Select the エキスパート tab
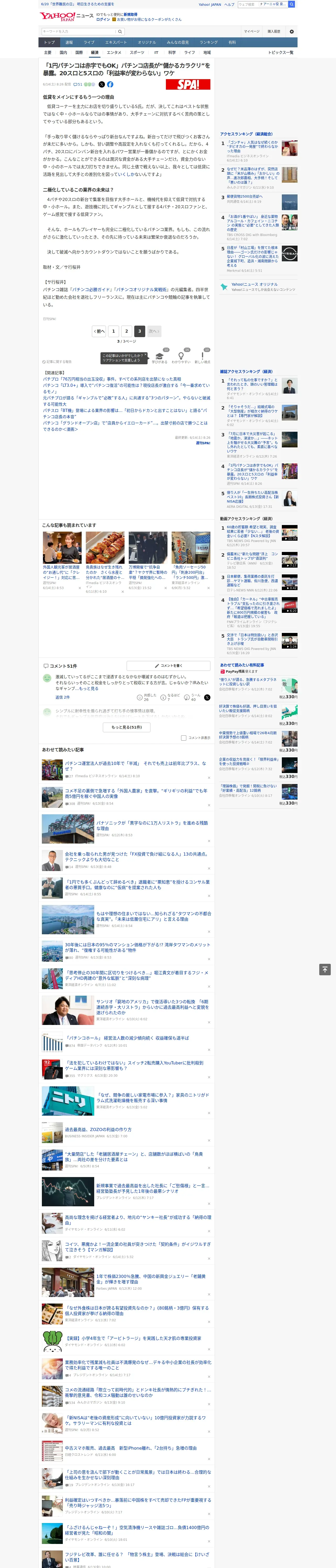The width and height of the screenshot is (336, 1568). pos(116,43)
